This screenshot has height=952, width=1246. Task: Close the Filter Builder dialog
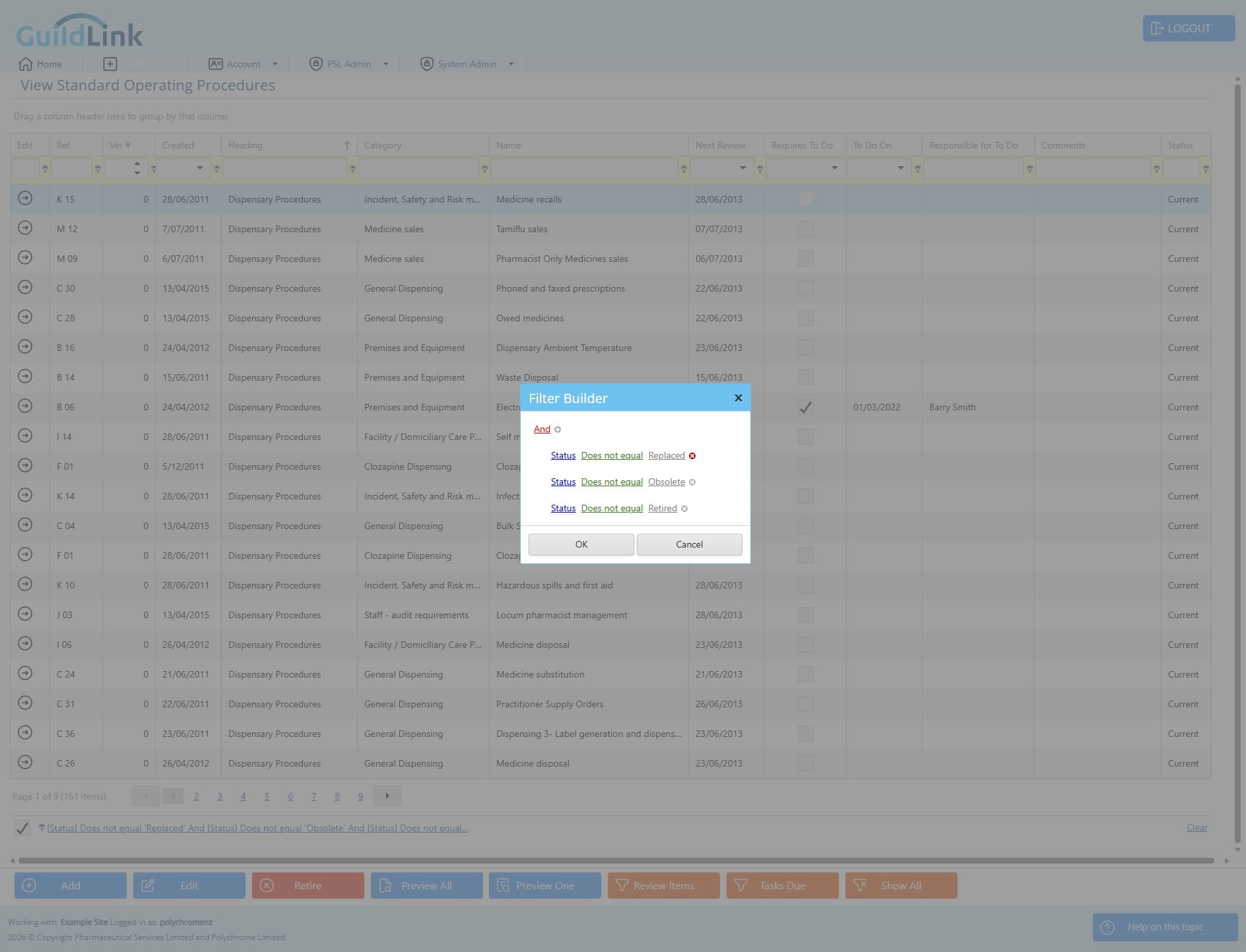738,398
